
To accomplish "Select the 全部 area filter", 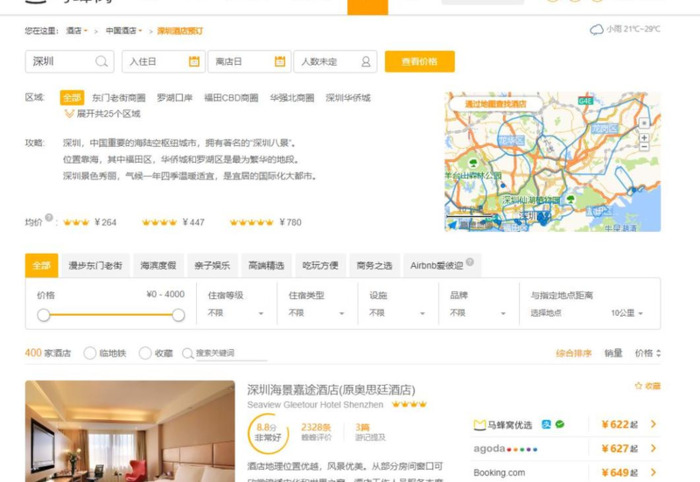I will (72, 98).
